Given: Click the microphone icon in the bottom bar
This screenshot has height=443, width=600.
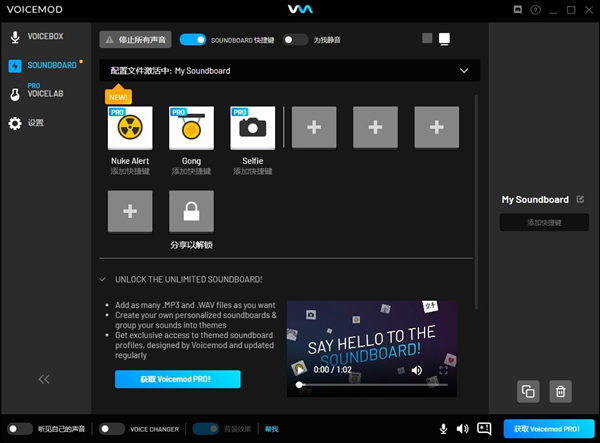Looking at the screenshot, I should click(443, 429).
